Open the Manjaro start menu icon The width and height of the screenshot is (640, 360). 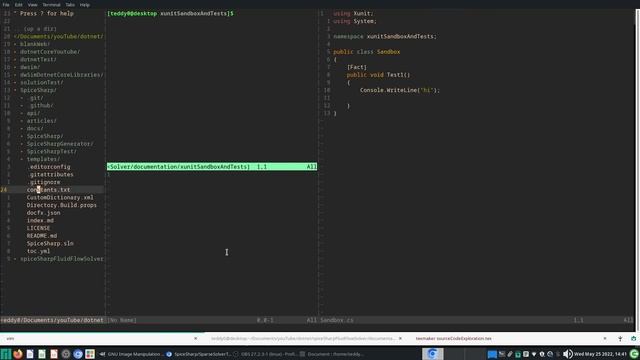click(5, 354)
